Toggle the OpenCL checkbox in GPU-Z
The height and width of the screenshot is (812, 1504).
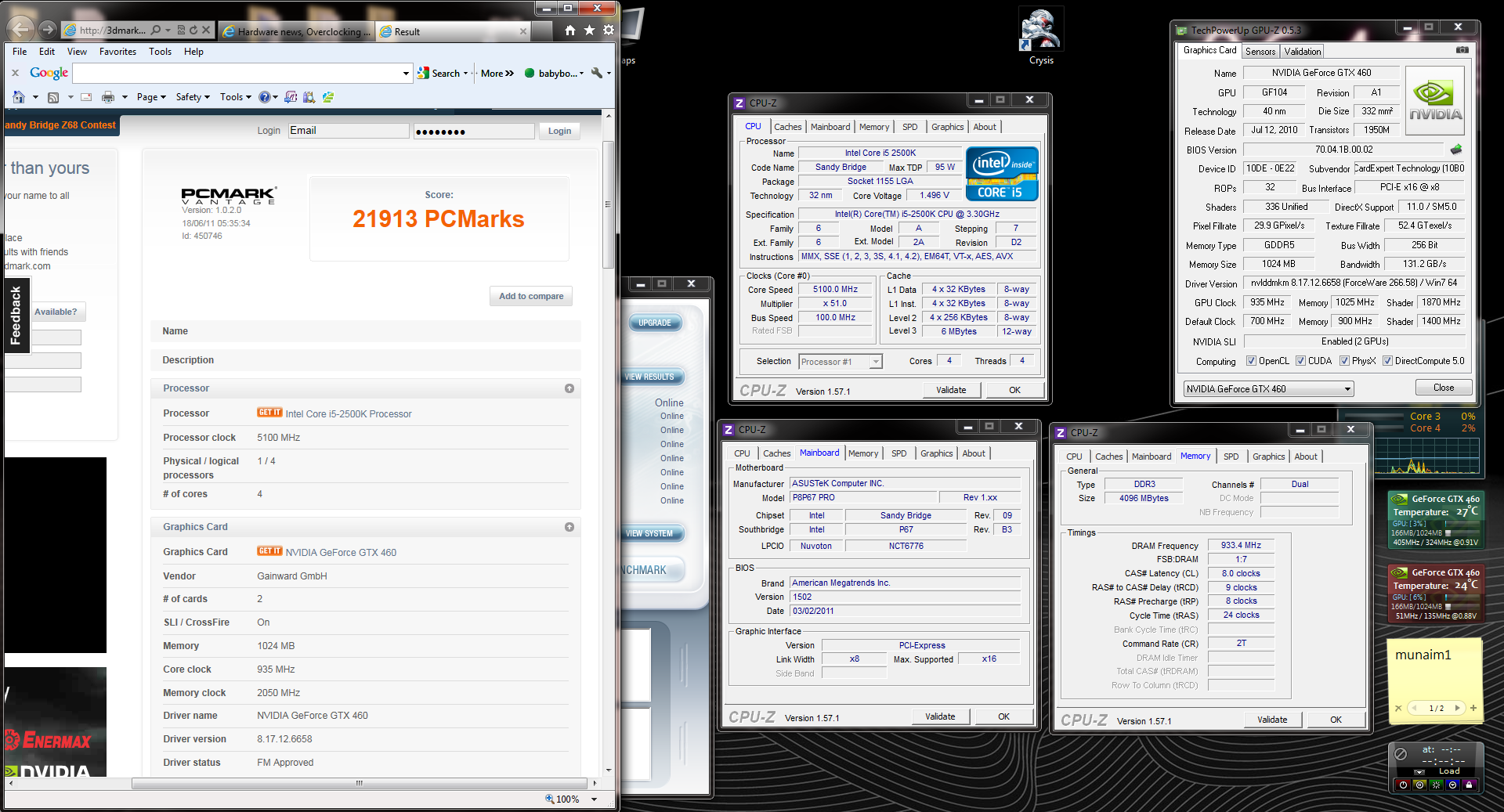(x=1251, y=361)
